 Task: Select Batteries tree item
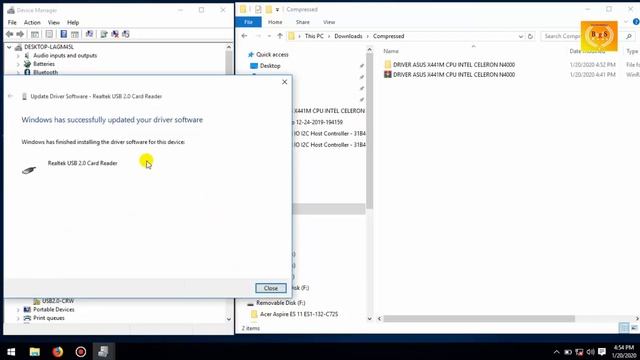click(x=44, y=64)
